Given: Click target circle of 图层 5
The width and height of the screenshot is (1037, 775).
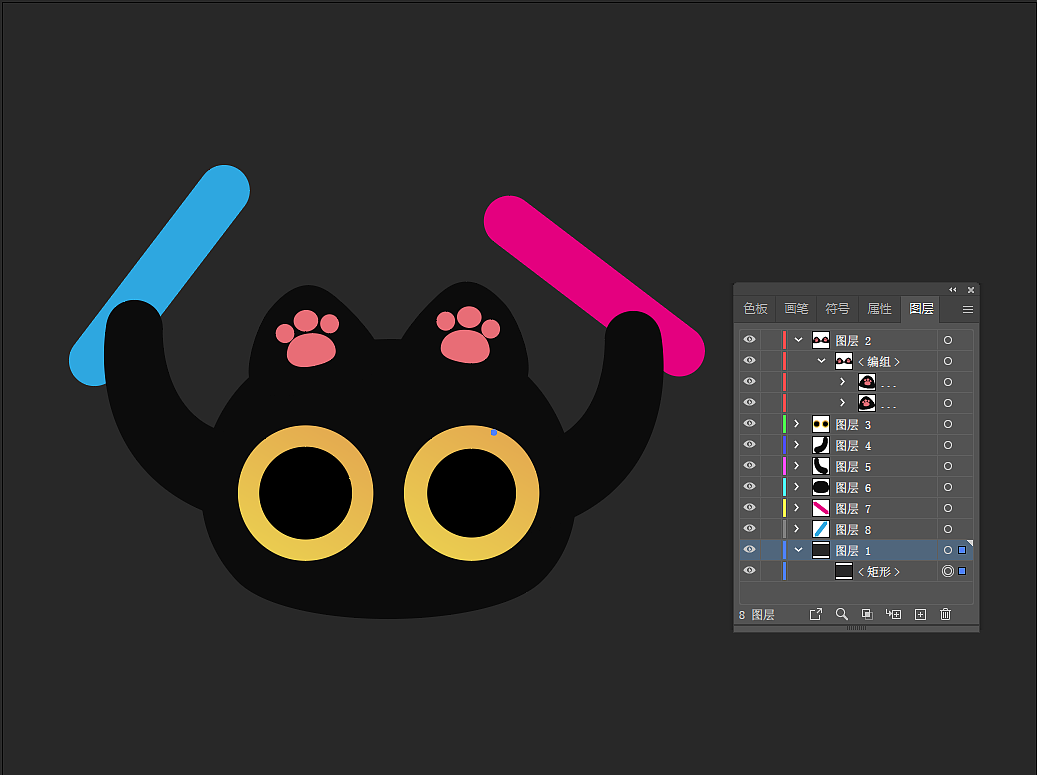Looking at the screenshot, I should 948,466.
